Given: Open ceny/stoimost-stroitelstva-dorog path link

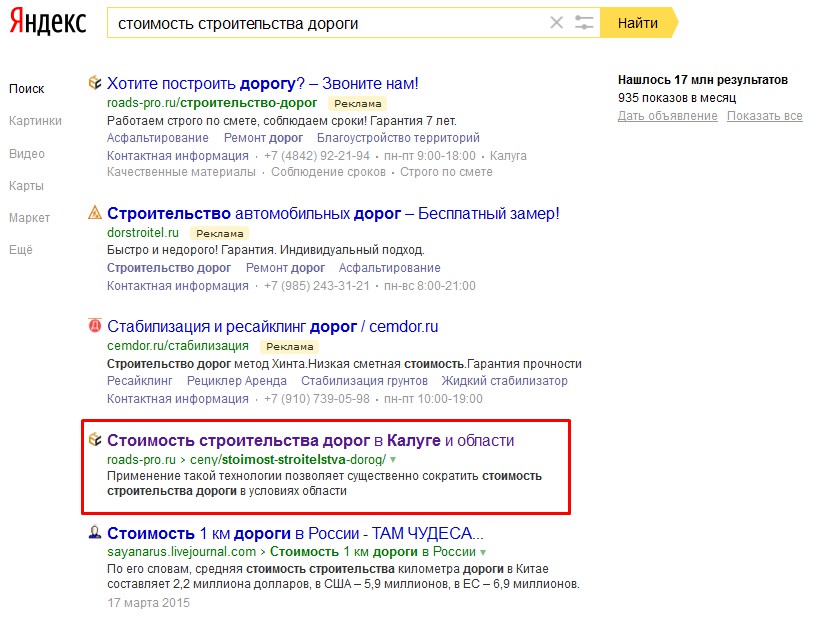Looking at the screenshot, I should 288,460.
